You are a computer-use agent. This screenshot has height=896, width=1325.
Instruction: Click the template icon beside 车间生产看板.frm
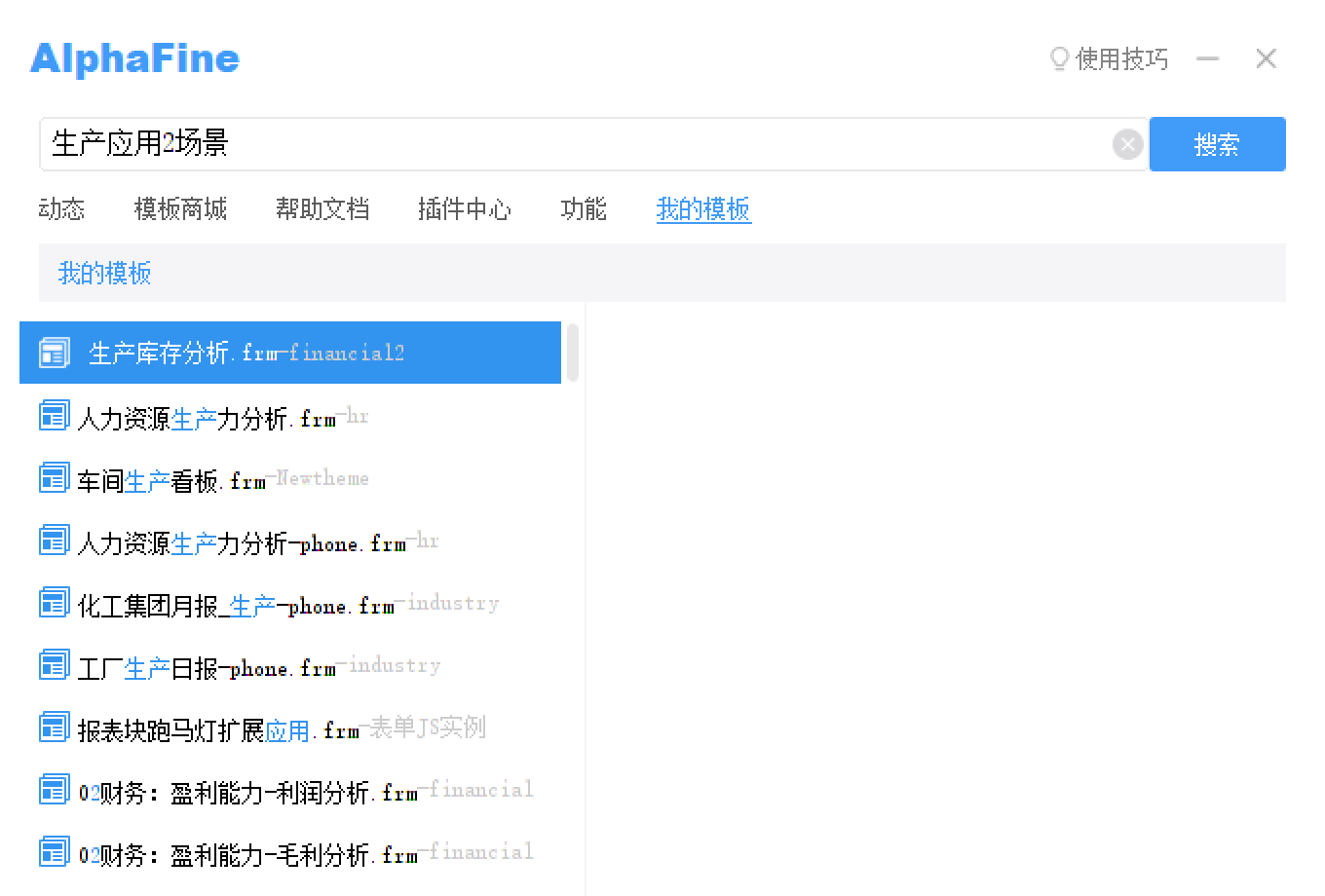click(55, 477)
